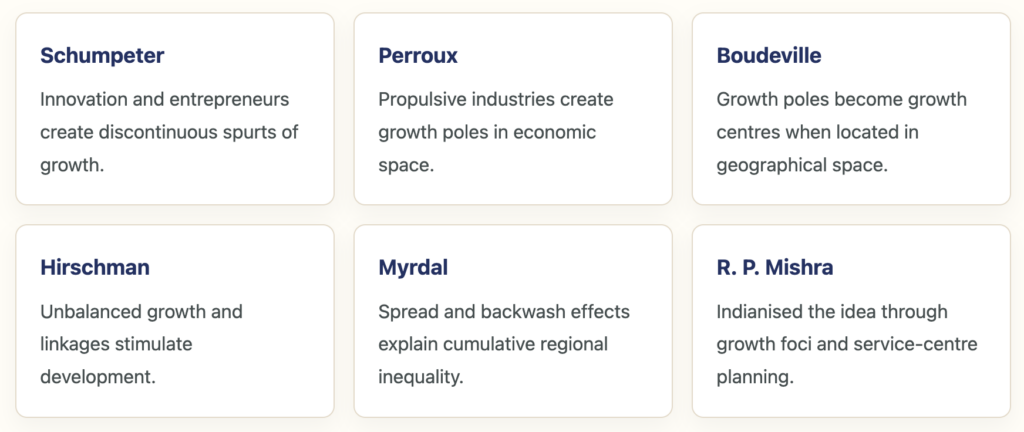Select the R. P. Mishra title
Viewport: 1024px width, 432px height.
tap(775, 268)
